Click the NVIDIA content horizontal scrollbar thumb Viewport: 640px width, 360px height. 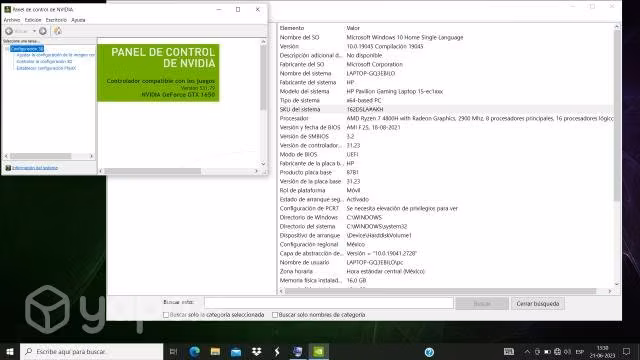(x=152, y=171)
